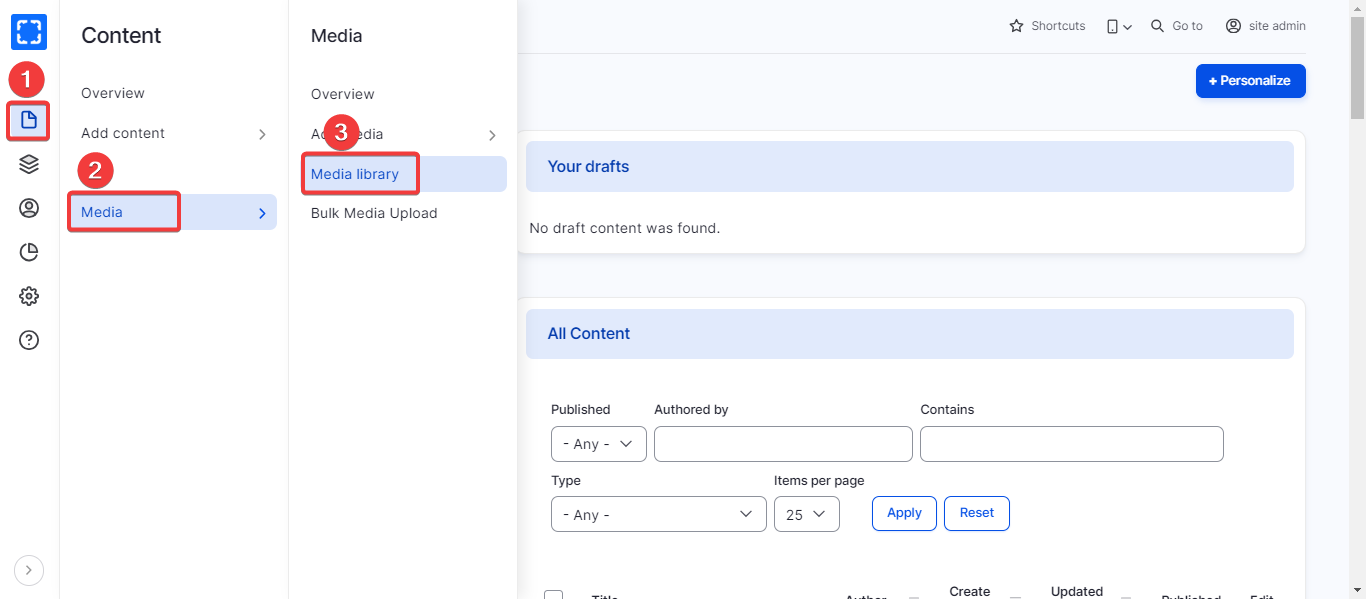Select Media library menu item
Viewport: 1366px width, 599px height.
[355, 174]
